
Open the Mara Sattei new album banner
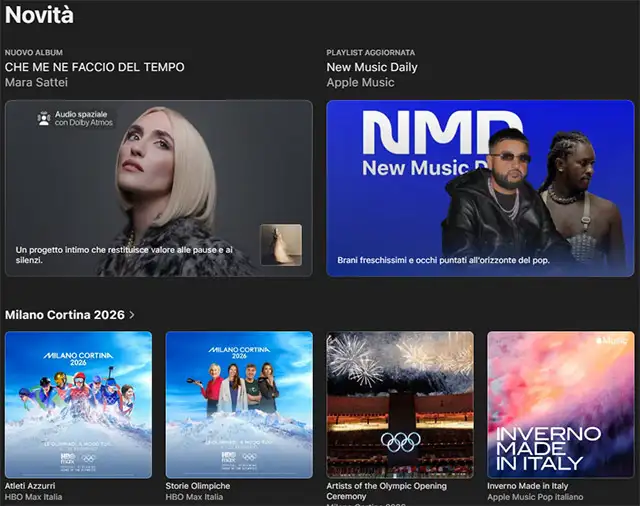coord(159,188)
